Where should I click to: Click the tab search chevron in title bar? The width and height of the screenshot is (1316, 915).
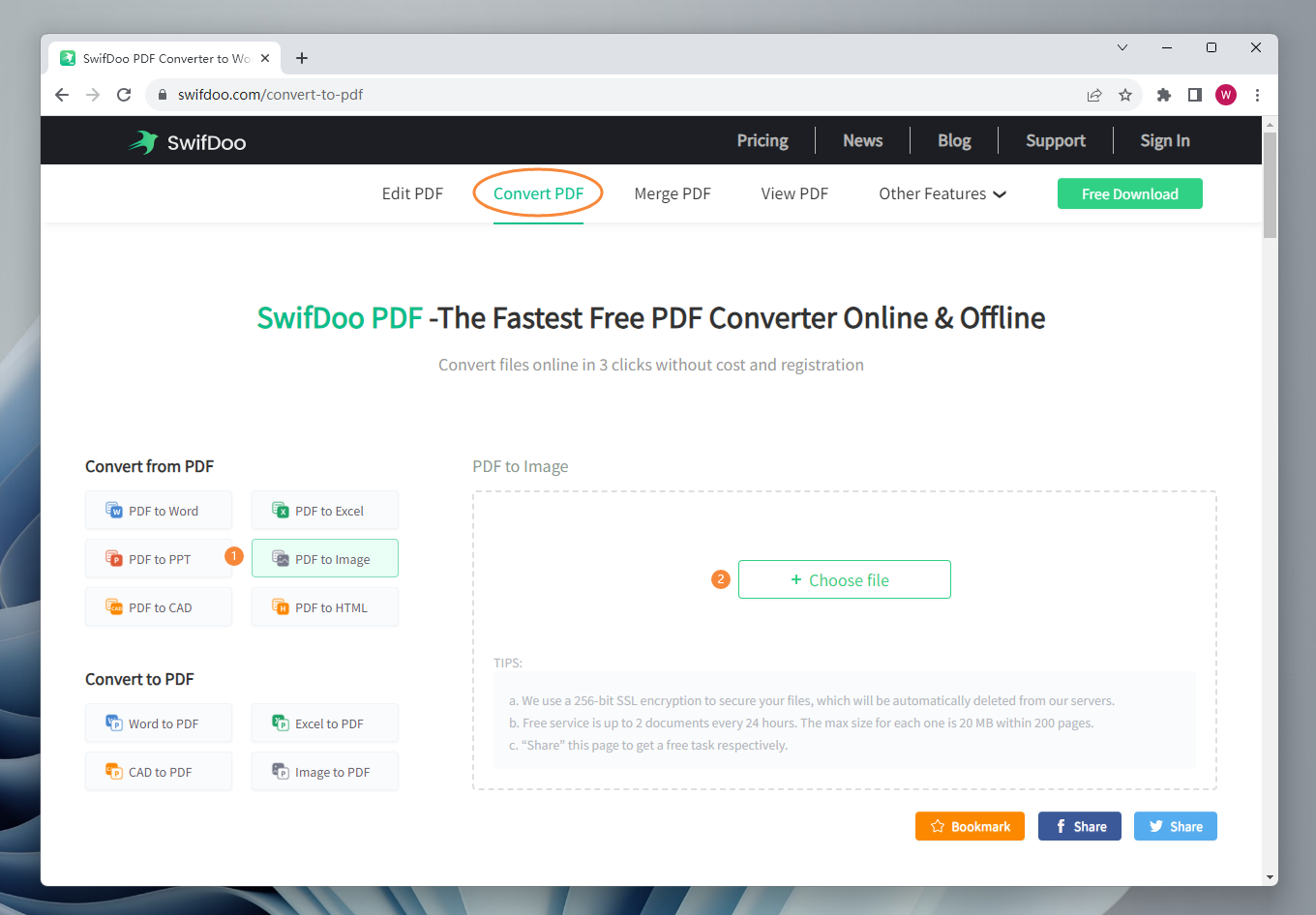[x=1122, y=47]
